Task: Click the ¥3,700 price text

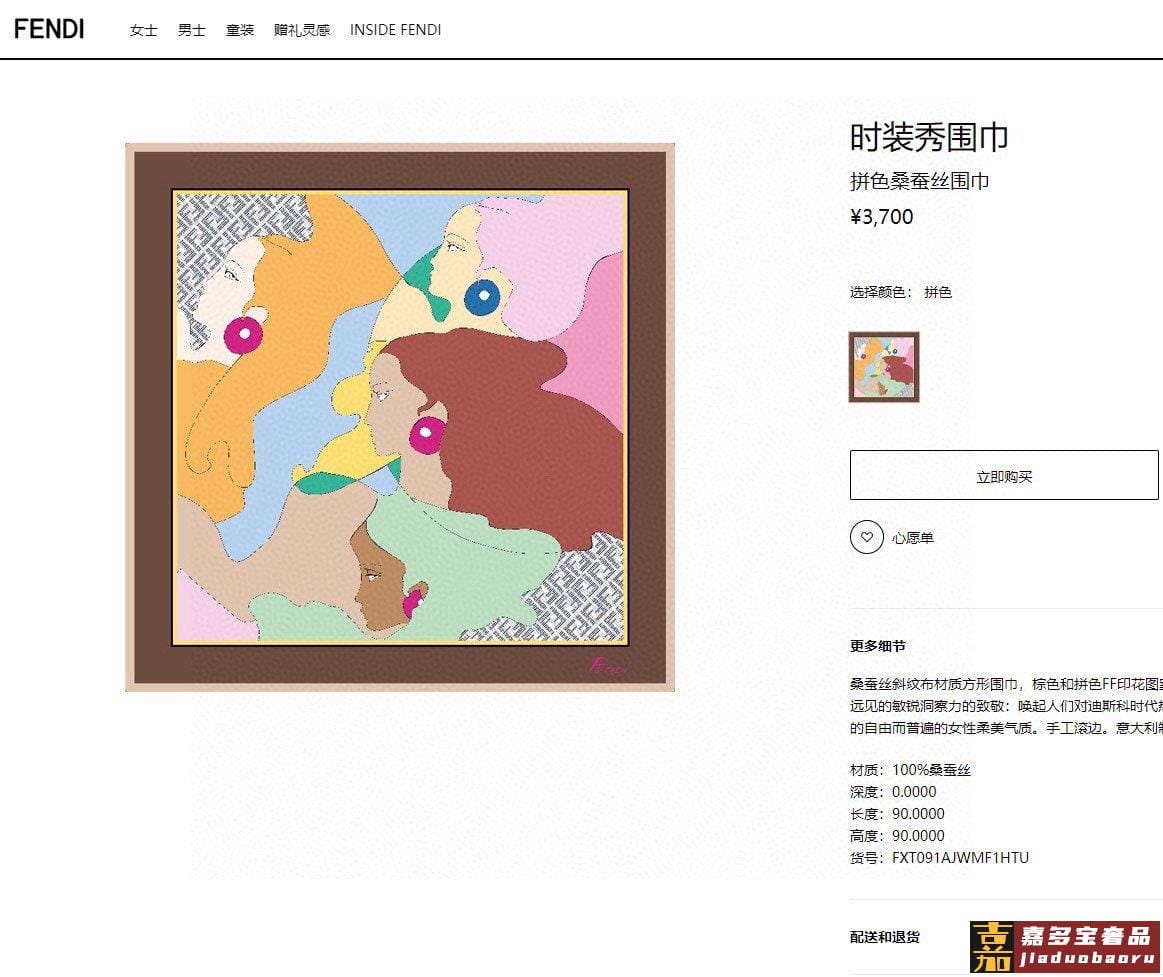Action: tap(881, 217)
